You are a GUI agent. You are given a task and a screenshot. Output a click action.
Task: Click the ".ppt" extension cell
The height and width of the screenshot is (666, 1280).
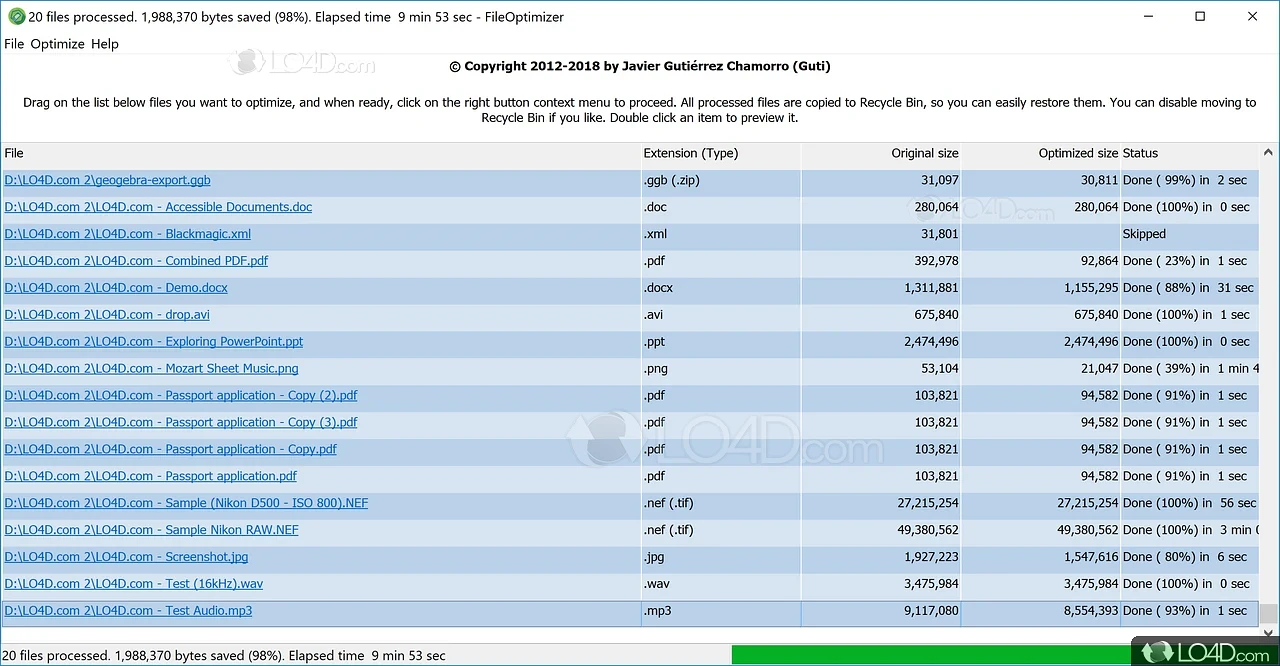655,342
